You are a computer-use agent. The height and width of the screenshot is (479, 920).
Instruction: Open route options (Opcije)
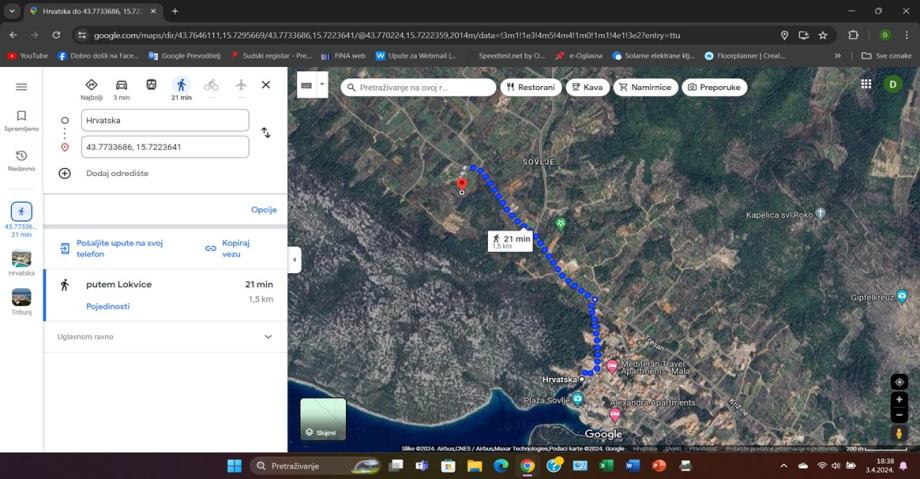263,210
